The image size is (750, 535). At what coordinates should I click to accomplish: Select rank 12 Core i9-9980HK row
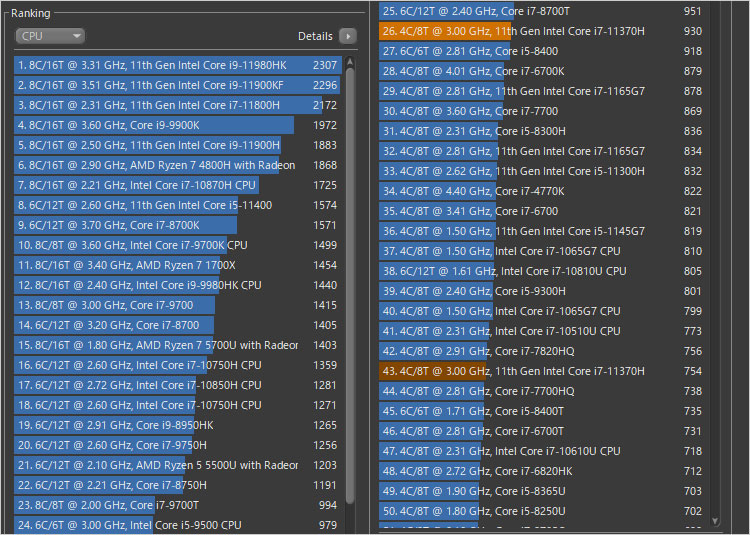pos(178,285)
